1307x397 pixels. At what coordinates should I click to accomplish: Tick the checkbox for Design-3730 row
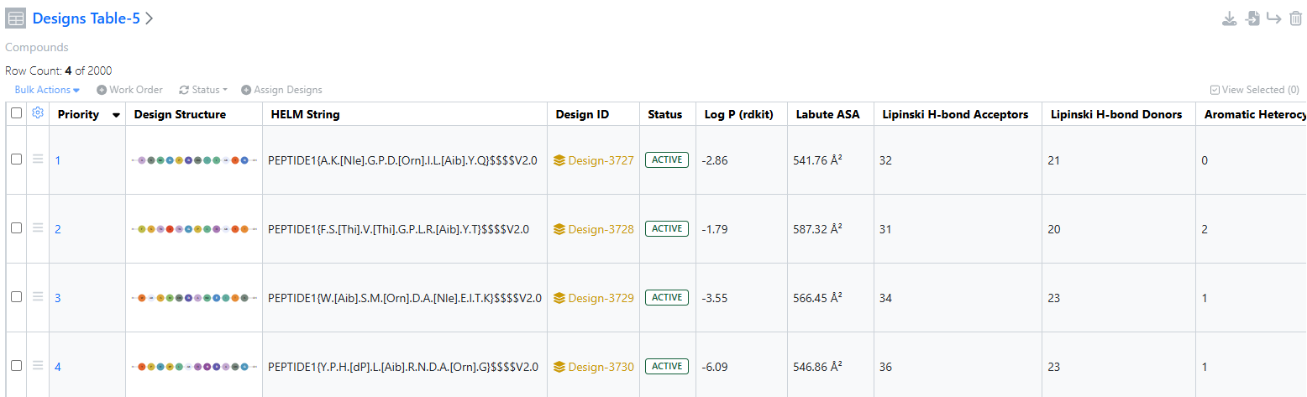click(x=16, y=366)
